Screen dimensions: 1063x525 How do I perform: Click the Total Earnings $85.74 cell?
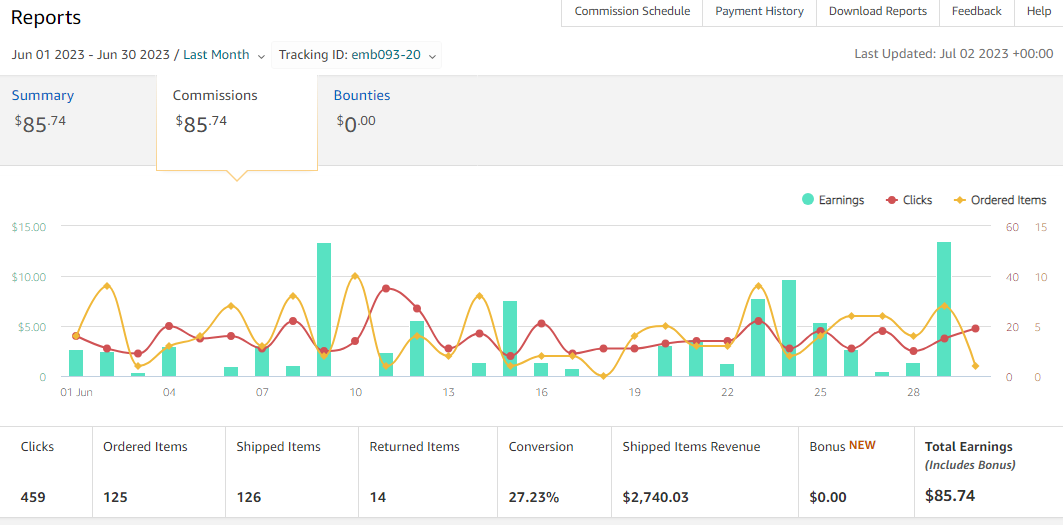point(987,472)
